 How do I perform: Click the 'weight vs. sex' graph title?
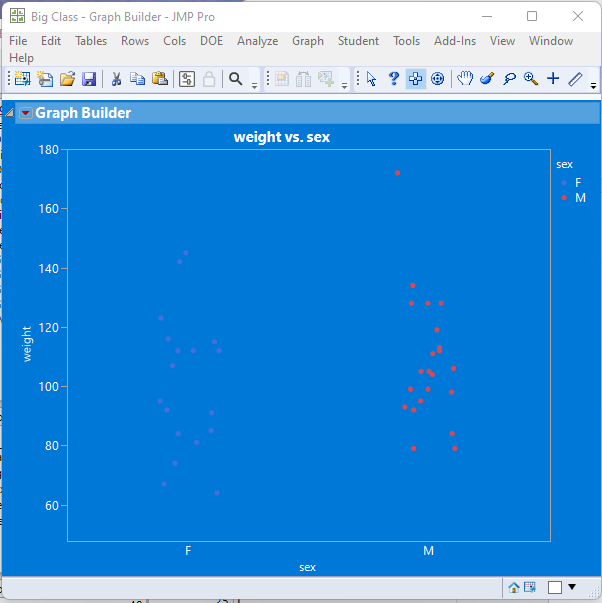(282, 137)
